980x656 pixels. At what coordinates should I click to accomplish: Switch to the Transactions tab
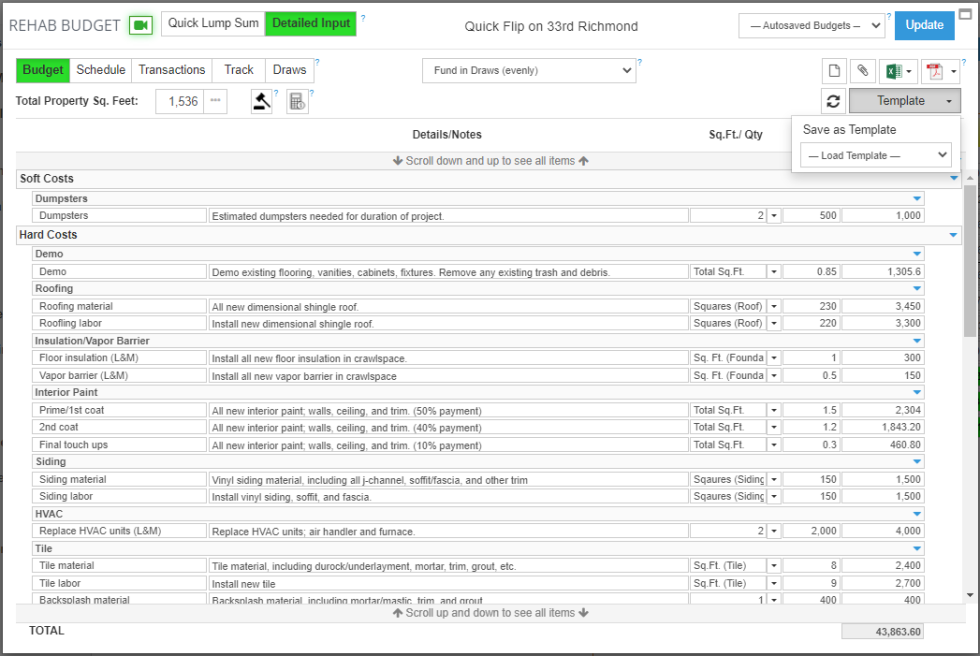(171, 71)
